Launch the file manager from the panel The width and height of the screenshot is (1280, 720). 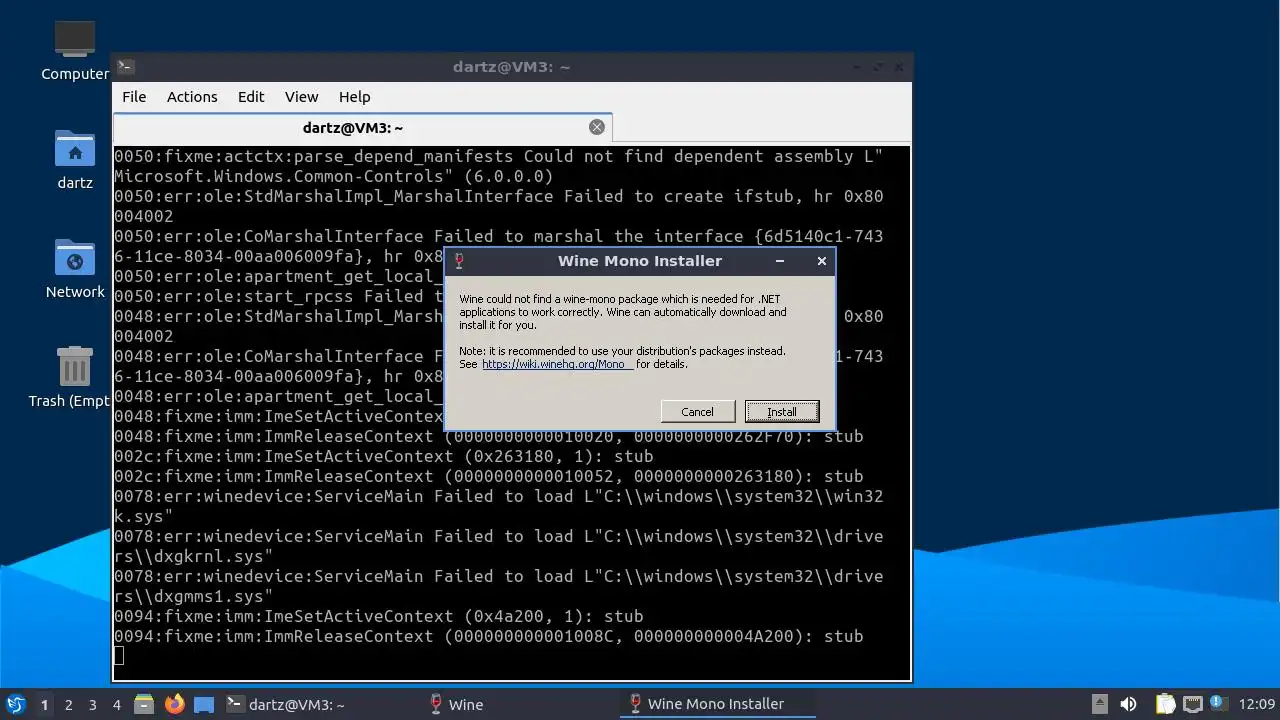(144, 704)
